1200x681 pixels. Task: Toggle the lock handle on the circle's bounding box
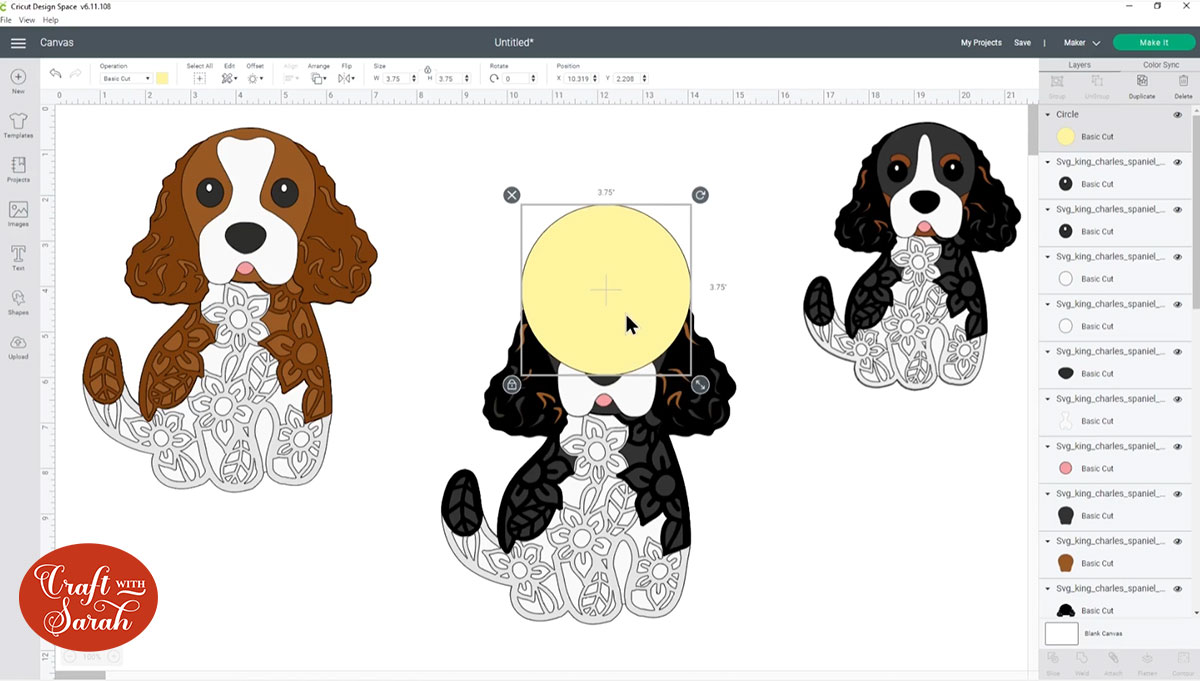pos(512,384)
